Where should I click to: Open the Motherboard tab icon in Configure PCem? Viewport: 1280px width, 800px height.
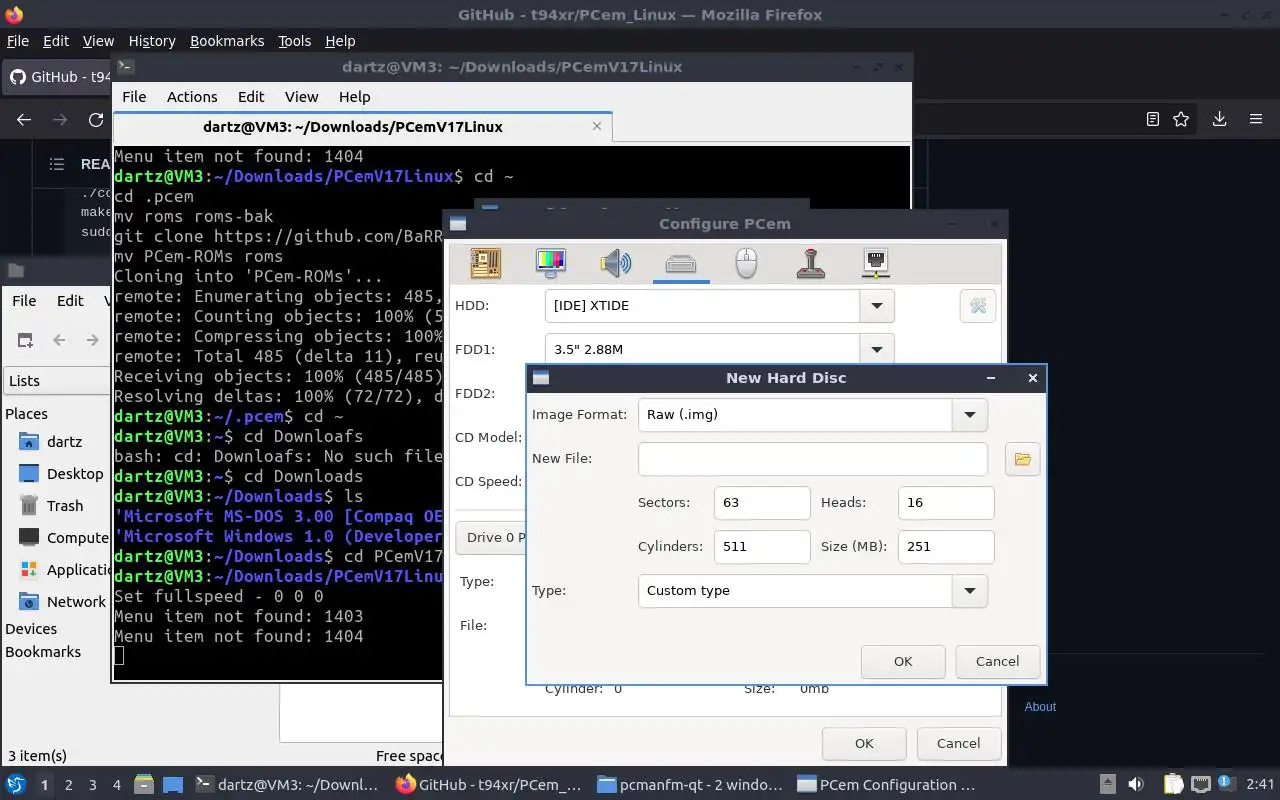pos(486,263)
